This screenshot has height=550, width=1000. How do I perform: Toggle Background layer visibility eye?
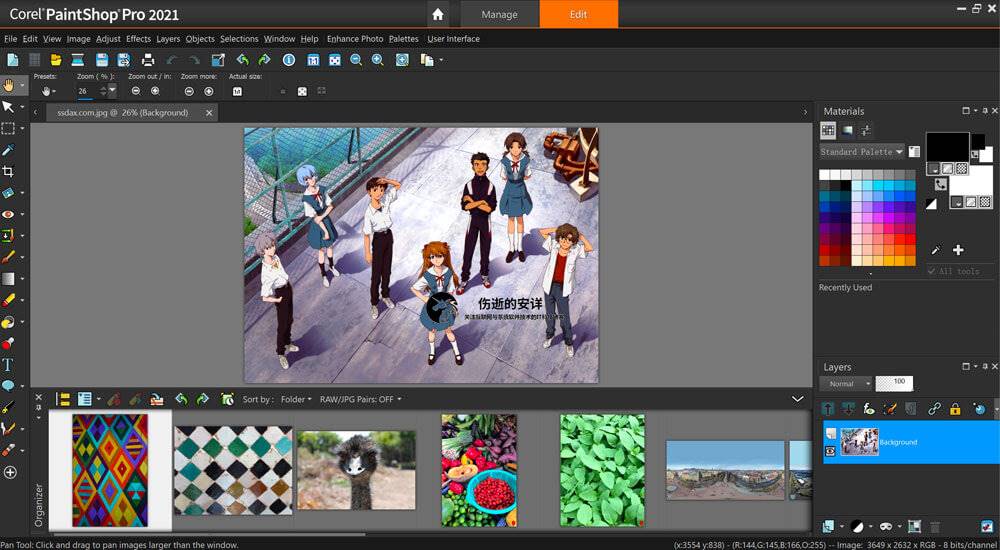(x=830, y=450)
